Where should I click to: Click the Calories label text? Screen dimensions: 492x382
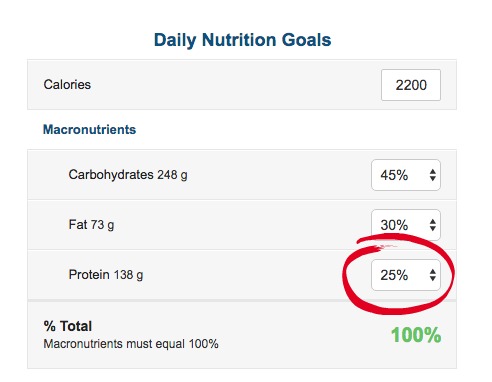[x=67, y=85]
